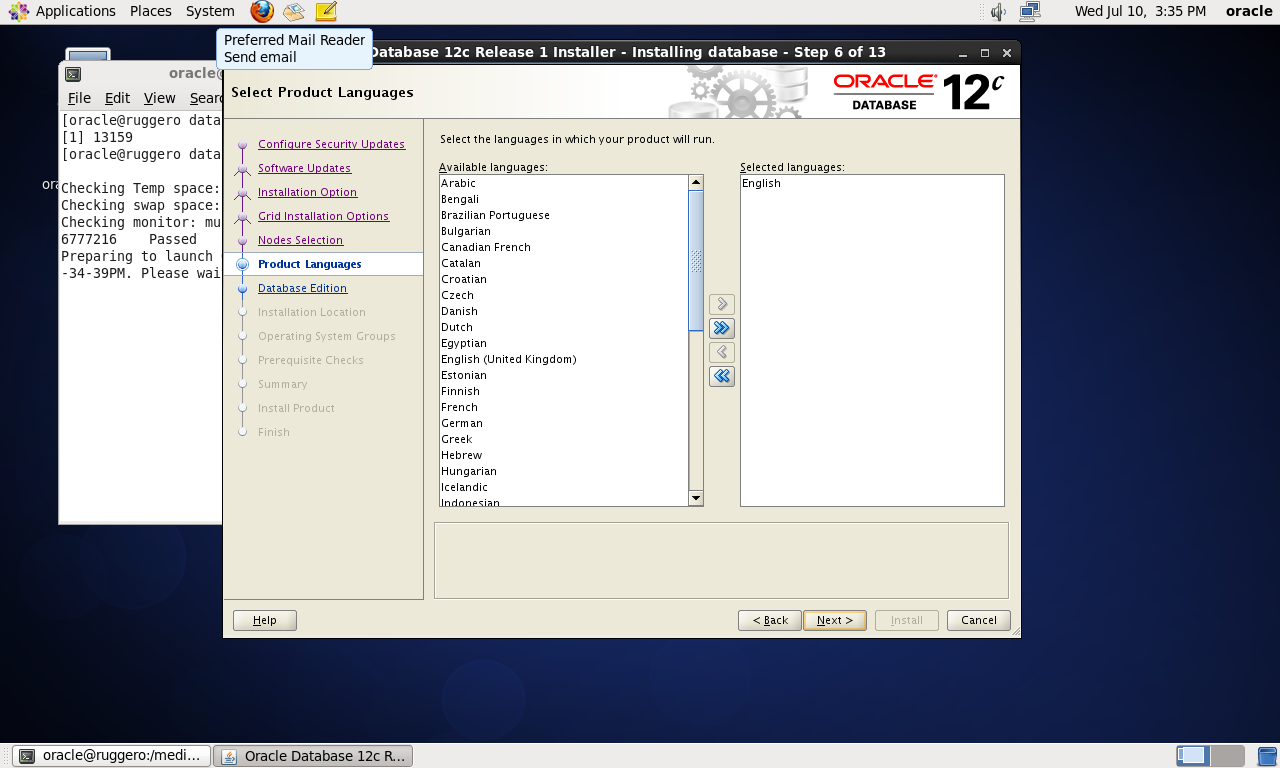
Task: Click the volume speaker icon
Action: tap(998, 12)
